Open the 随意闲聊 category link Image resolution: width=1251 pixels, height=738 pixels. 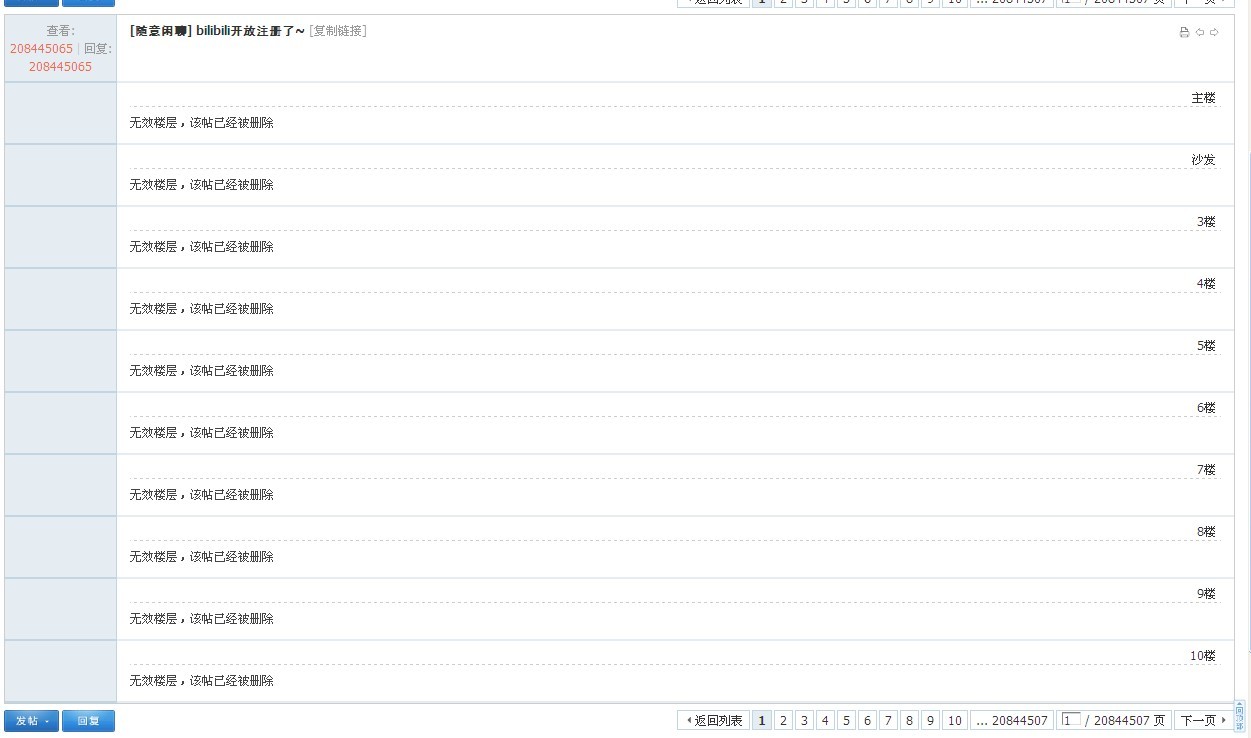click(161, 31)
